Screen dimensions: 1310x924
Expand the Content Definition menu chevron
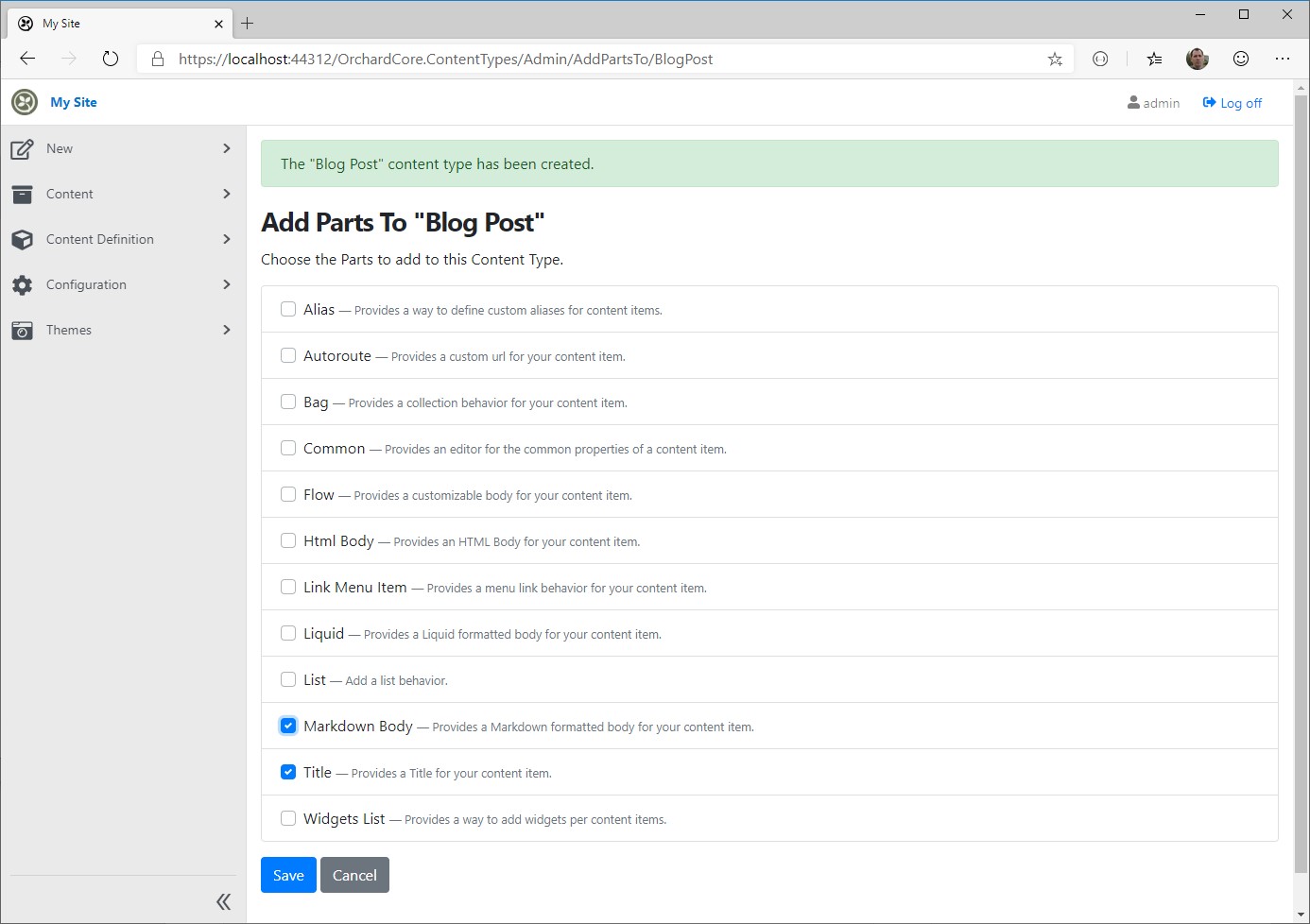click(226, 239)
